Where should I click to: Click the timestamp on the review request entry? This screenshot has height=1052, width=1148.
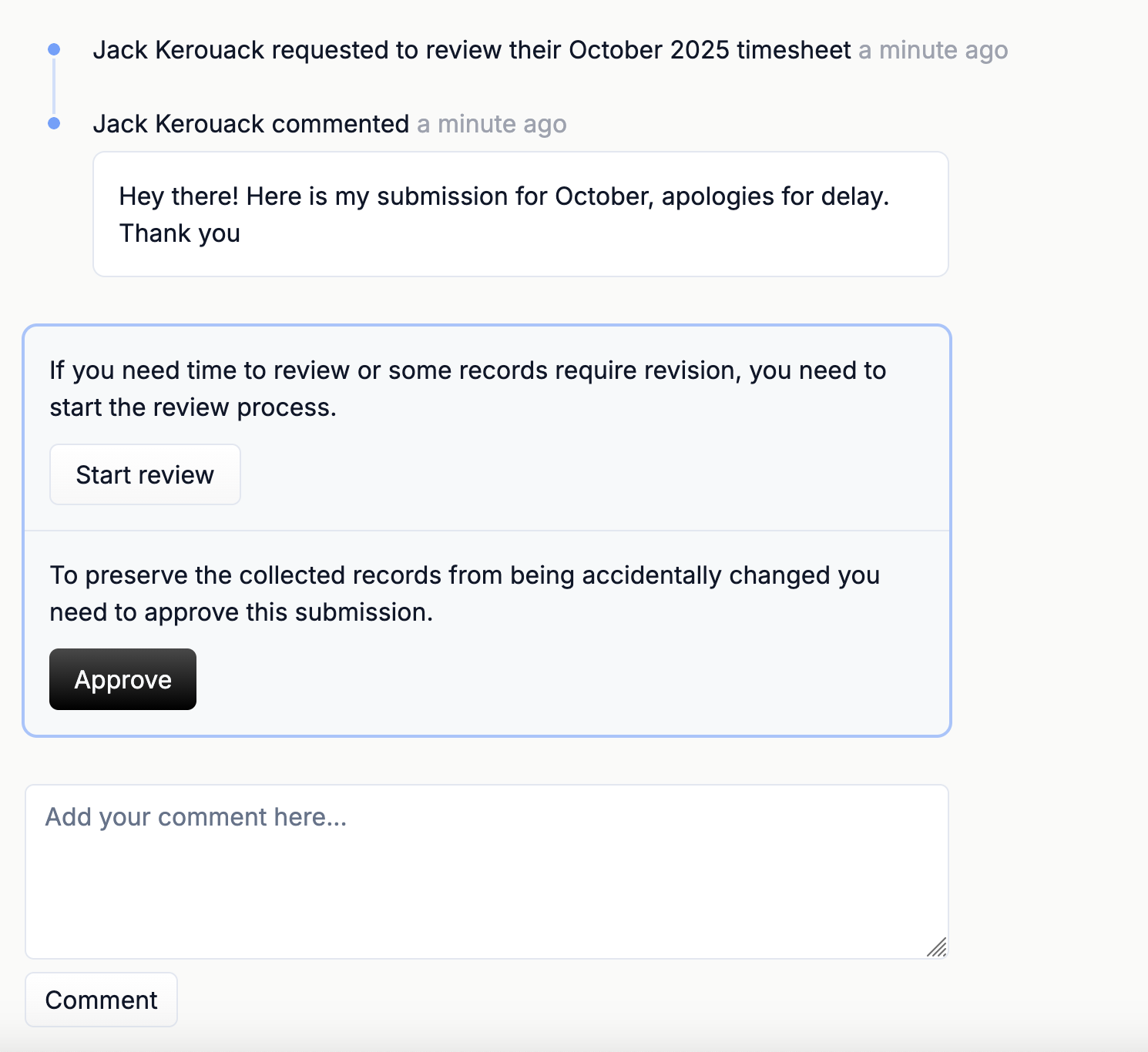coord(932,50)
